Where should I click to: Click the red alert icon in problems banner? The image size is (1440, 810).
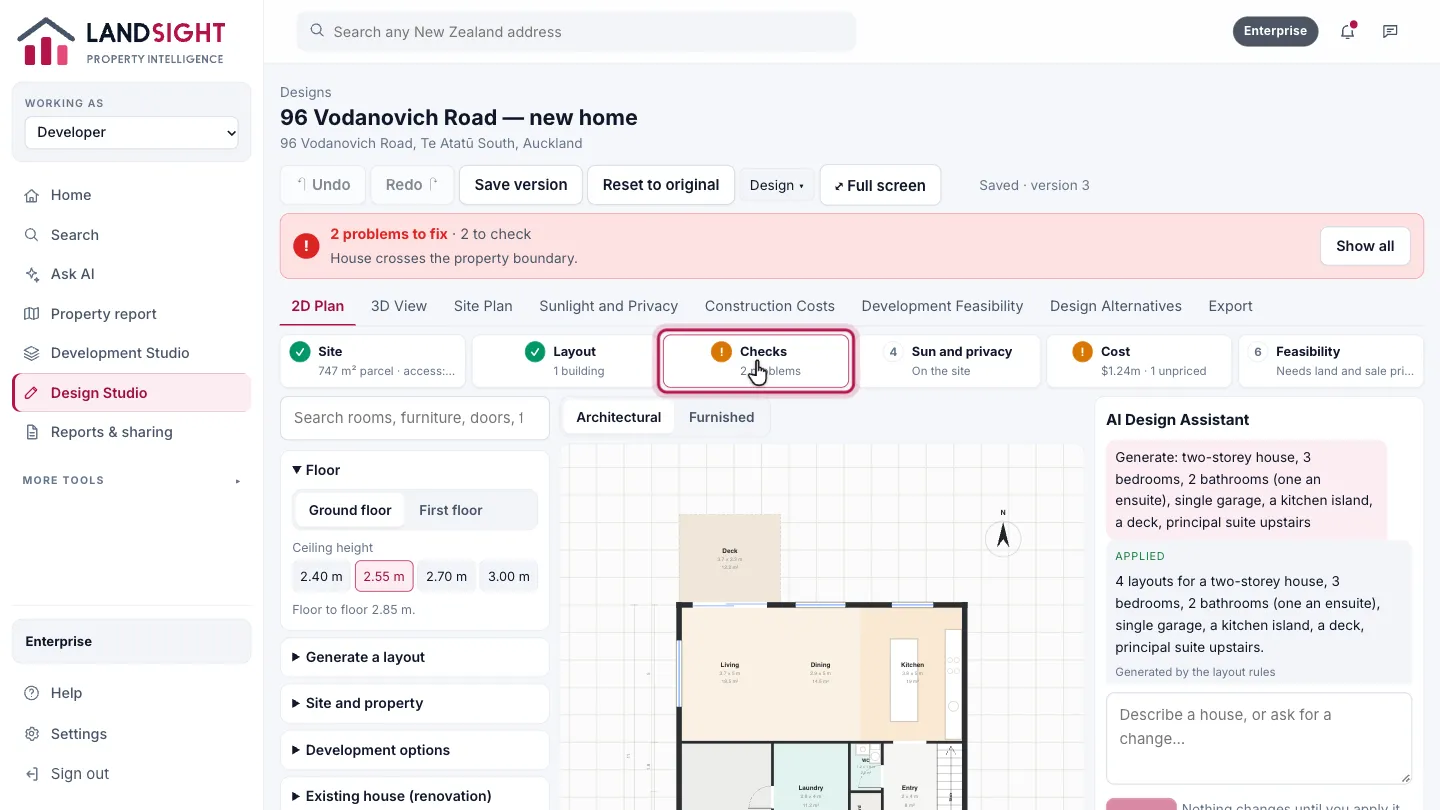(x=306, y=246)
